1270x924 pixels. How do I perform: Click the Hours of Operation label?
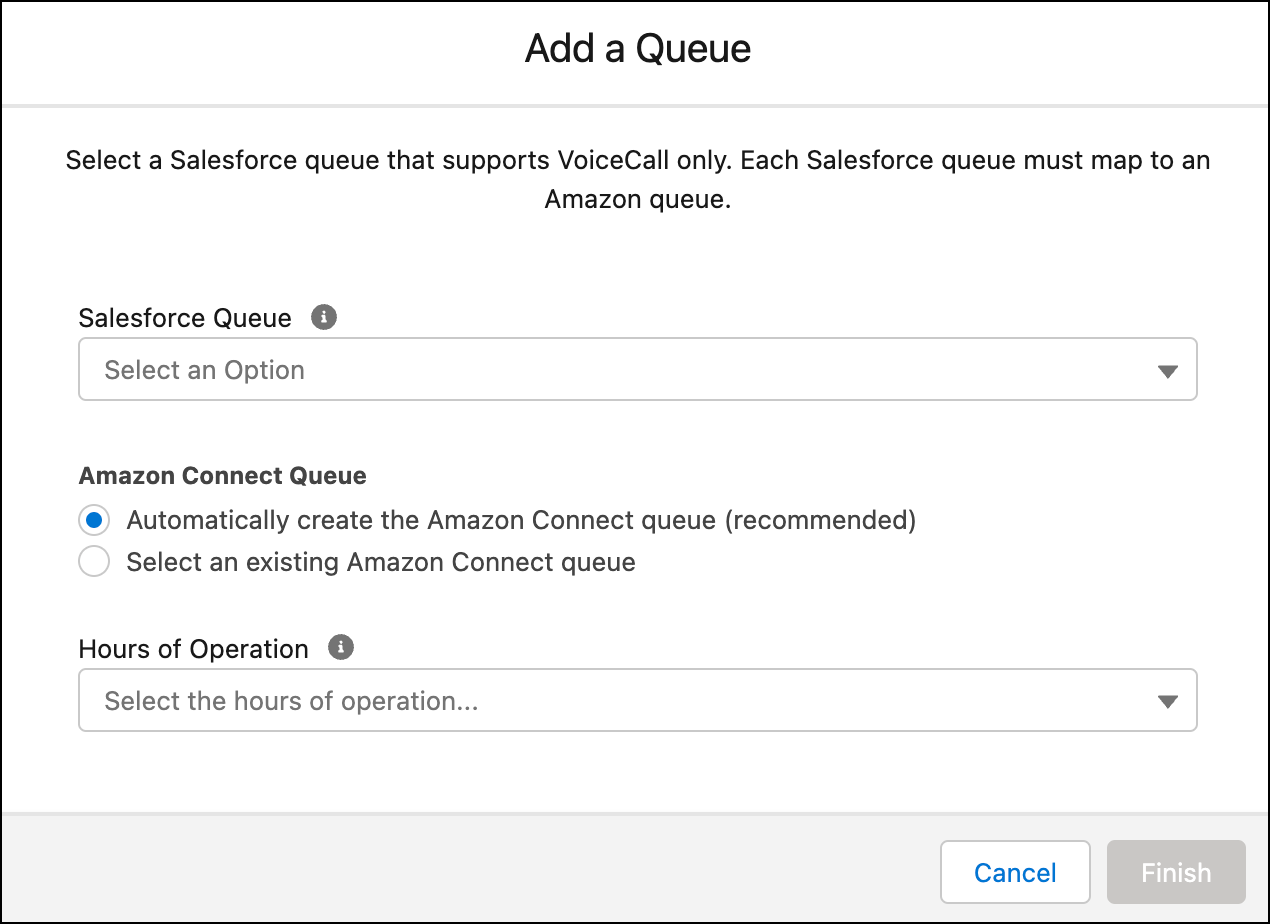click(x=193, y=648)
